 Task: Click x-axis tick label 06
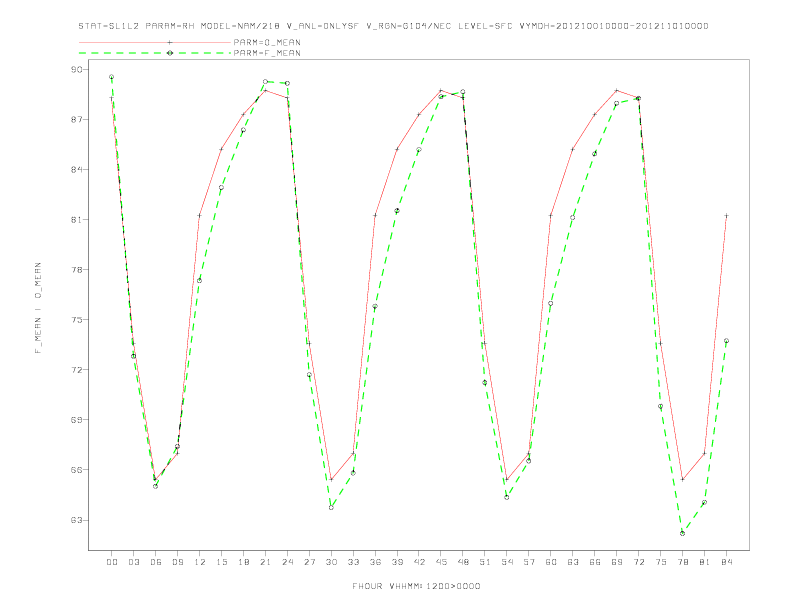click(156, 562)
